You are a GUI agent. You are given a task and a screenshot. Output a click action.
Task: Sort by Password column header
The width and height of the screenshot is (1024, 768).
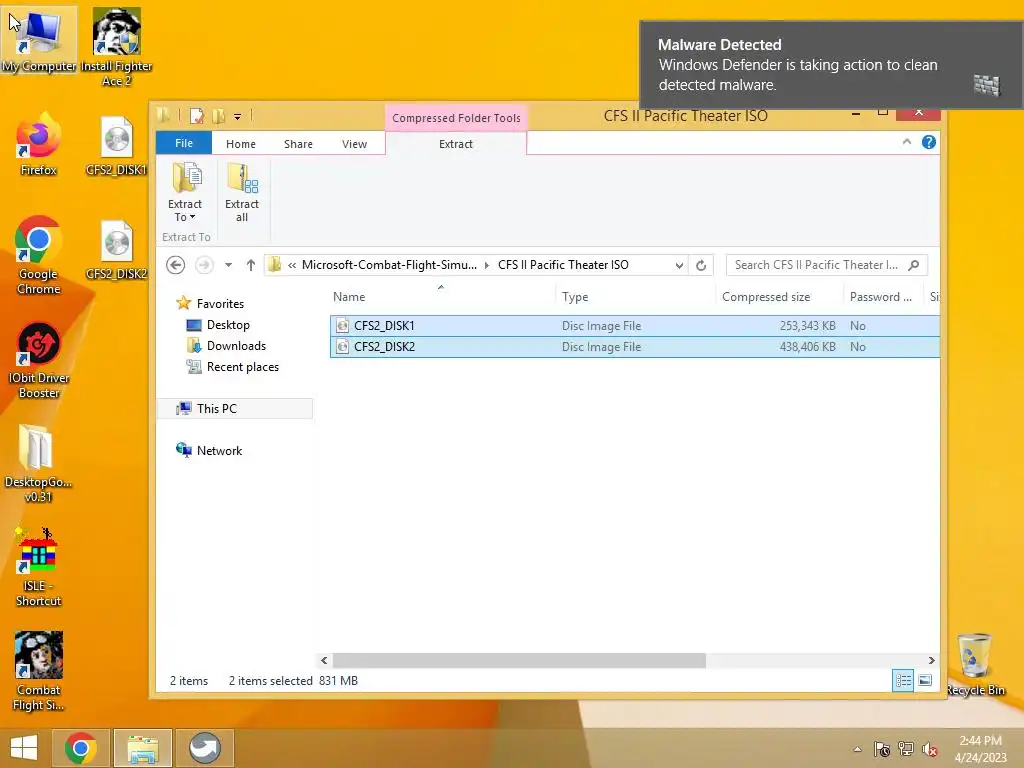pos(882,296)
